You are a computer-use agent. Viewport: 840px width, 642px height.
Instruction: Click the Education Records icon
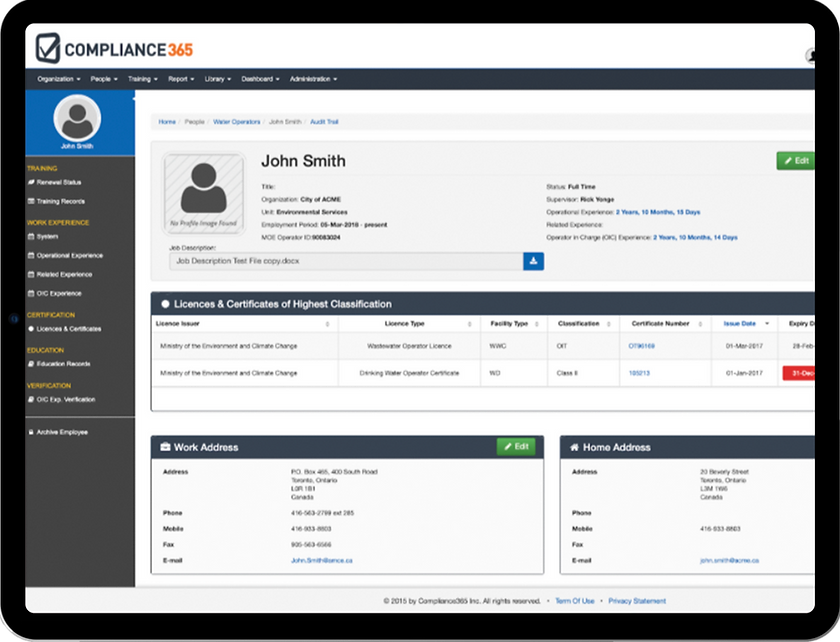31,364
